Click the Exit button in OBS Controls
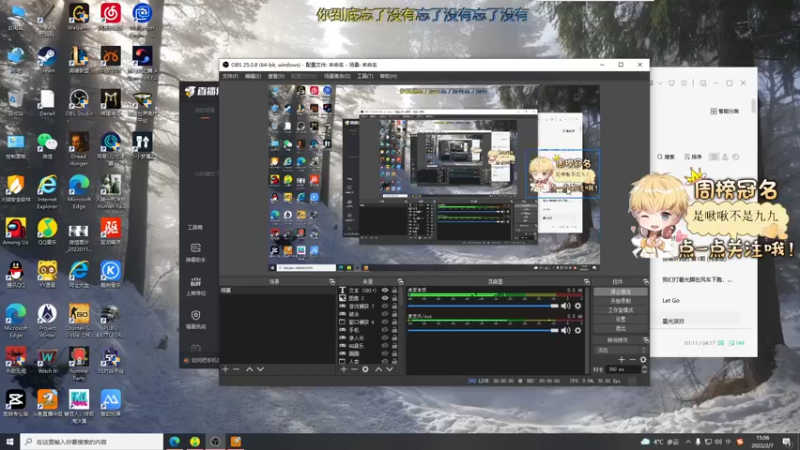This screenshot has width=800, height=450. click(620, 329)
